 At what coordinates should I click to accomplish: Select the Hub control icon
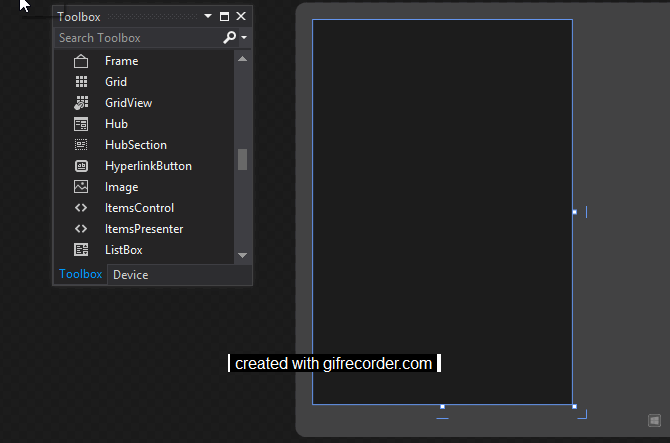click(81, 124)
